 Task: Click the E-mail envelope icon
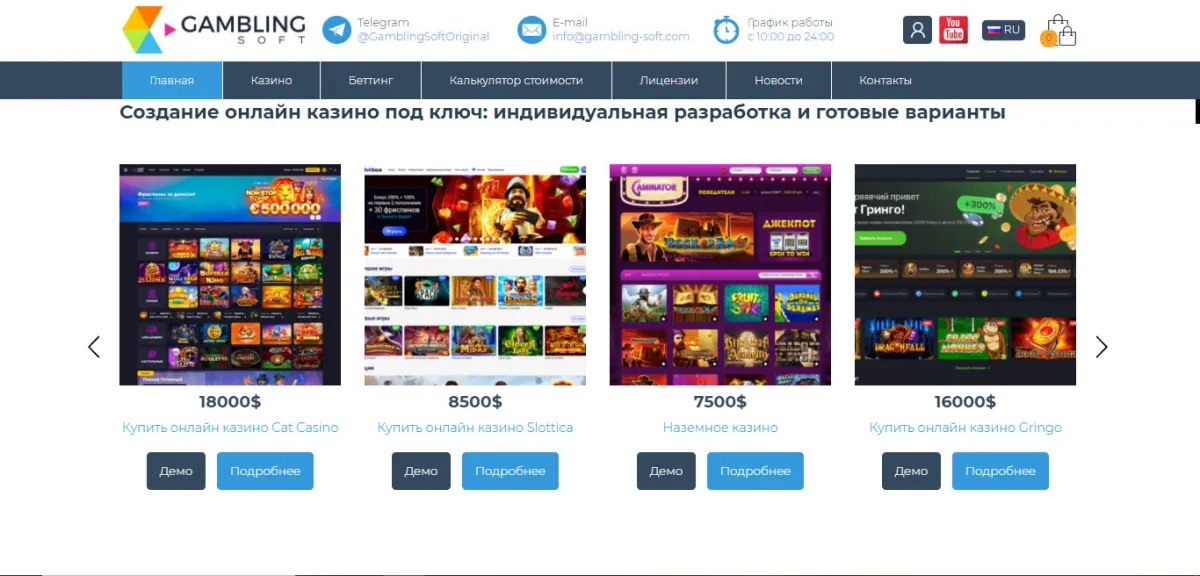pyautogui.click(x=532, y=30)
